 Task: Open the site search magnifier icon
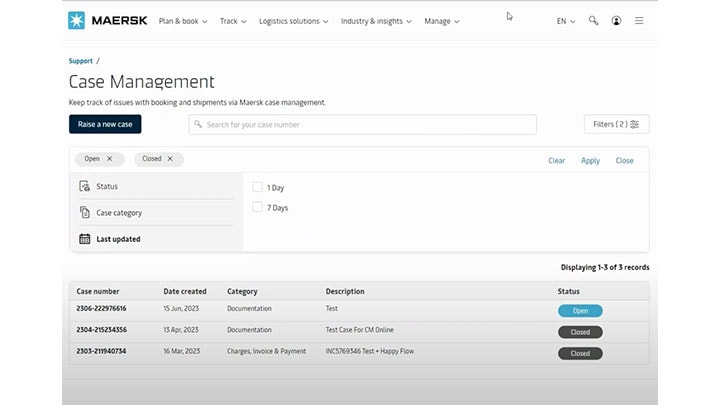[x=593, y=20]
